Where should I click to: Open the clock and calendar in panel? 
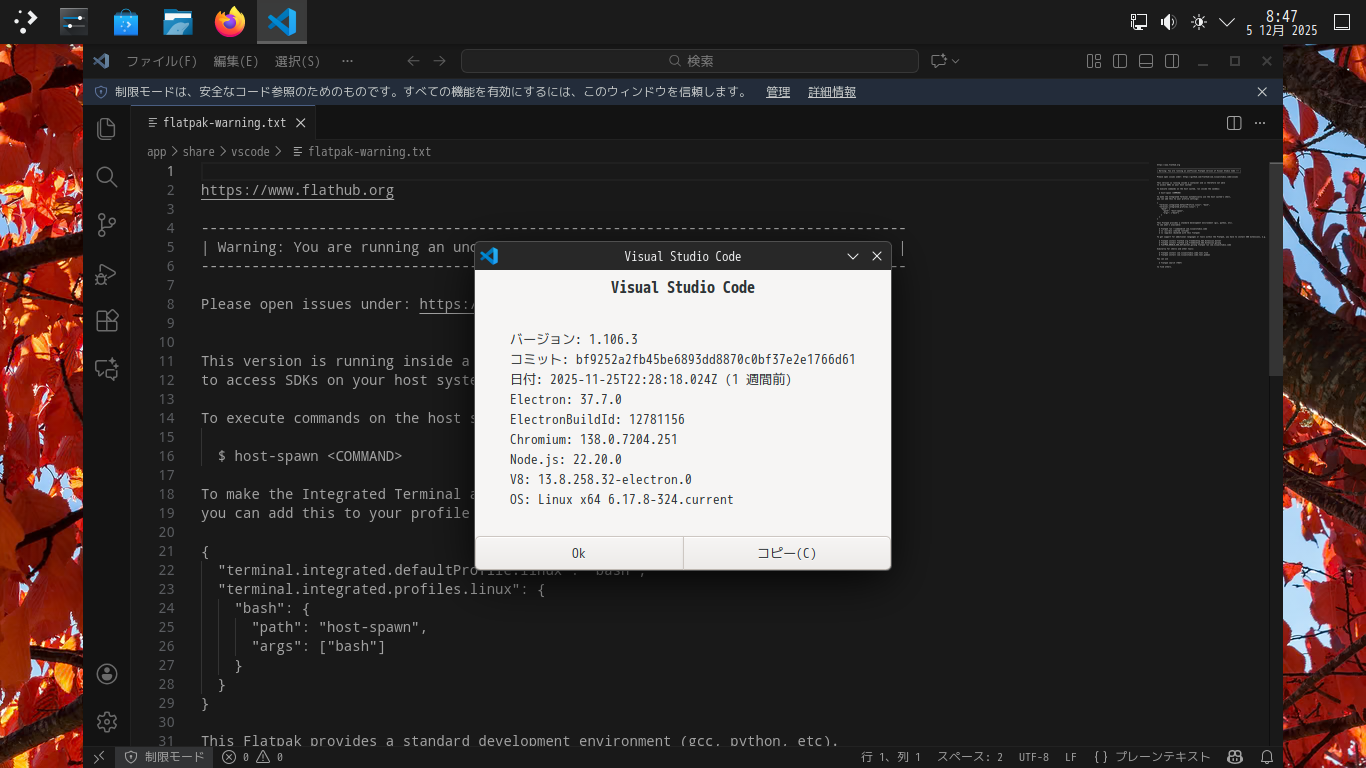1282,22
